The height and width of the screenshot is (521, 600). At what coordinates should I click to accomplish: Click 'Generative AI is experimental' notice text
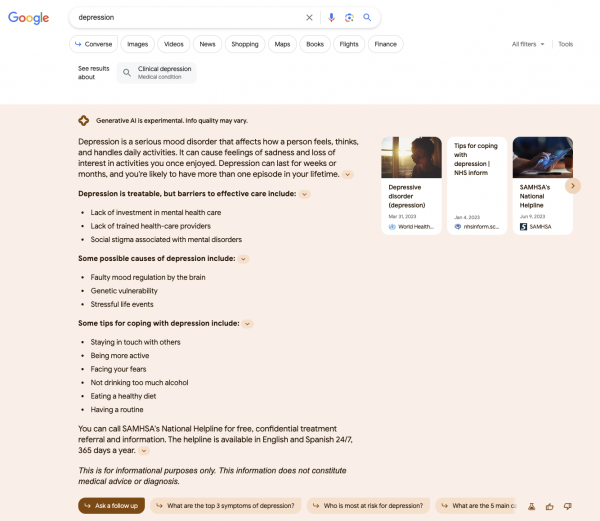pyautogui.click(x=172, y=120)
